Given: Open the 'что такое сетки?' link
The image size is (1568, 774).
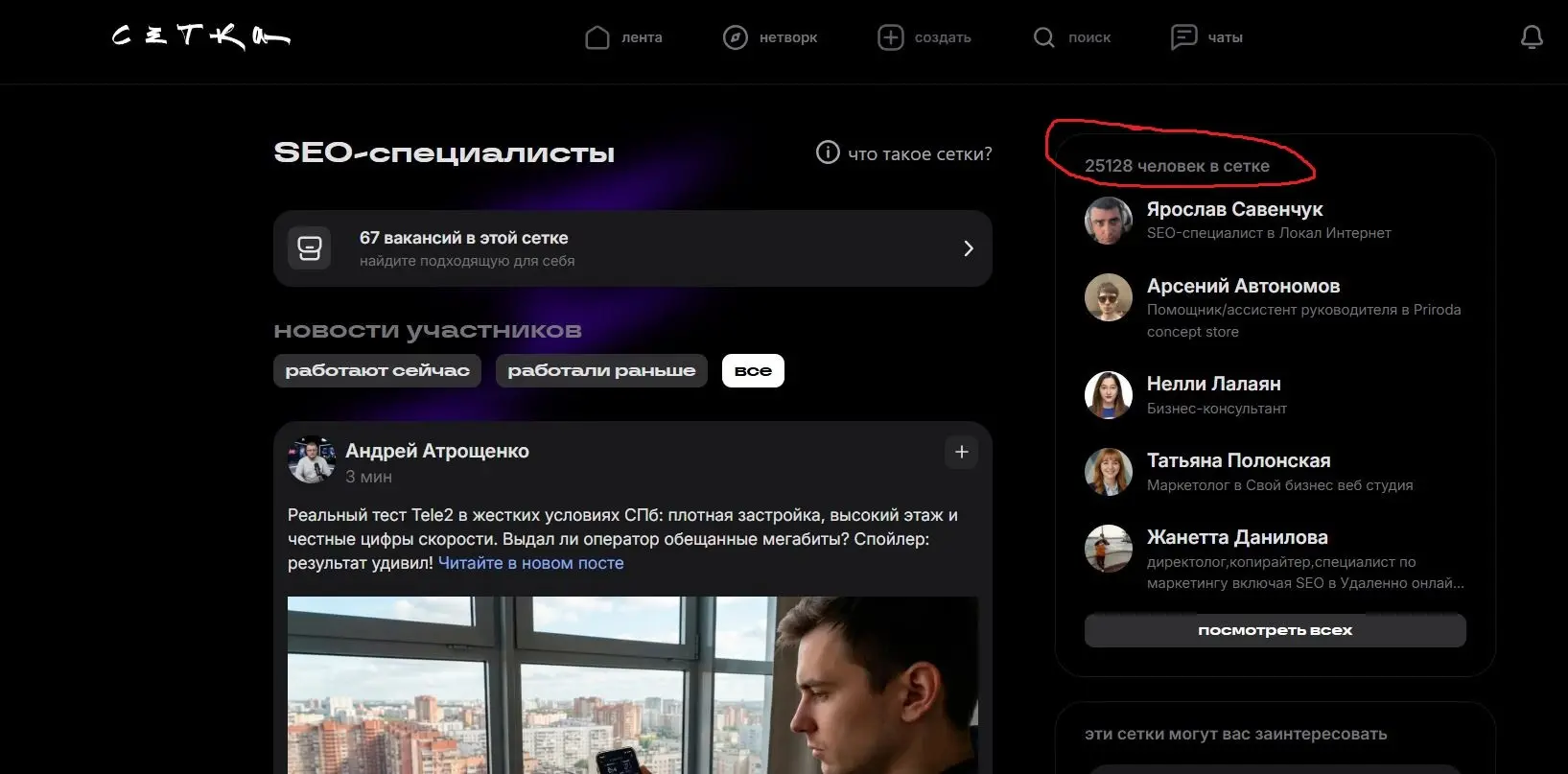Looking at the screenshot, I should coord(920,153).
